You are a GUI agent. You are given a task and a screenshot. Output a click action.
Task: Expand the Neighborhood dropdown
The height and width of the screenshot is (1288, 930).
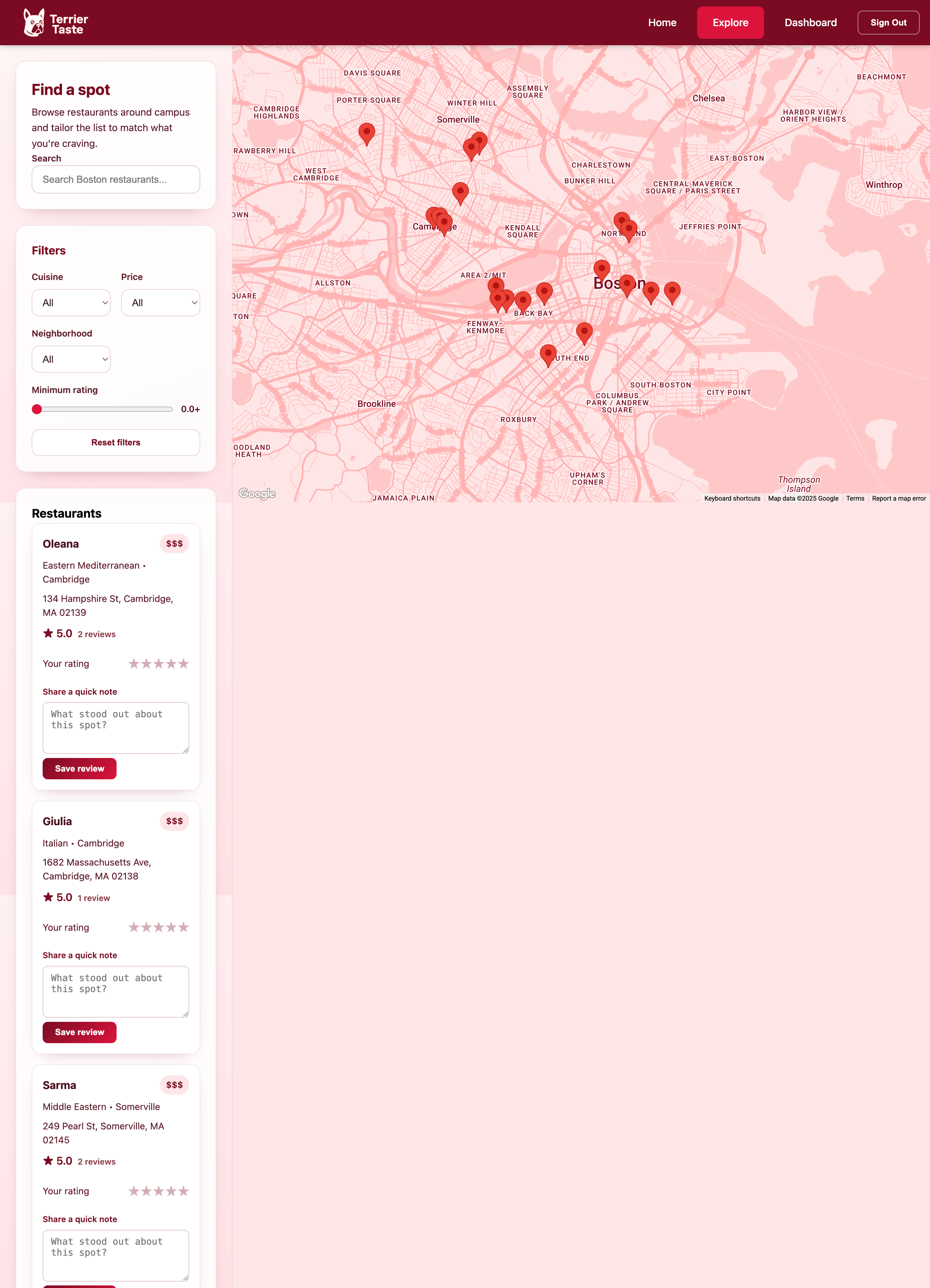pos(71,359)
